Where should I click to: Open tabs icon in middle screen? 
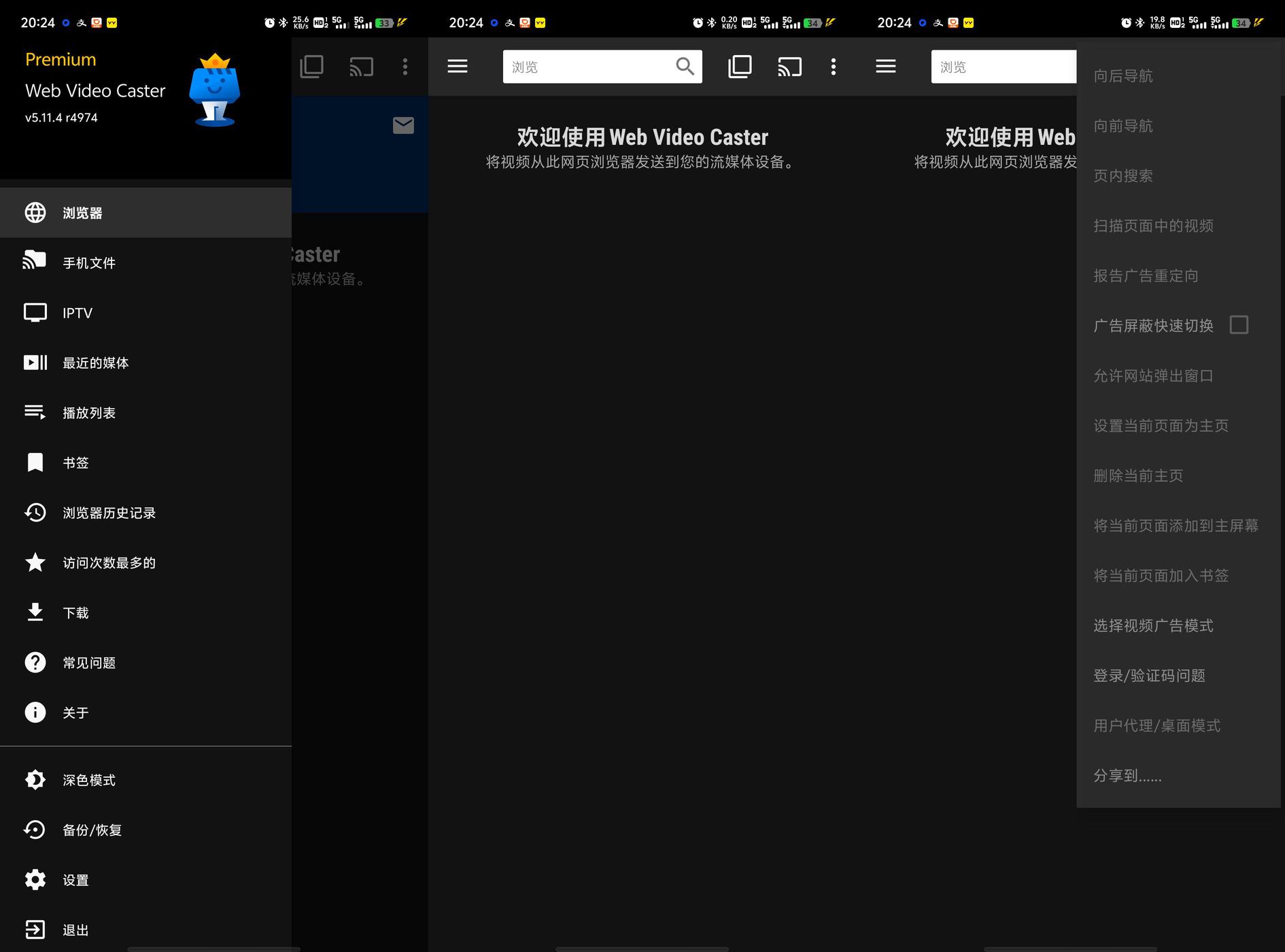740,66
